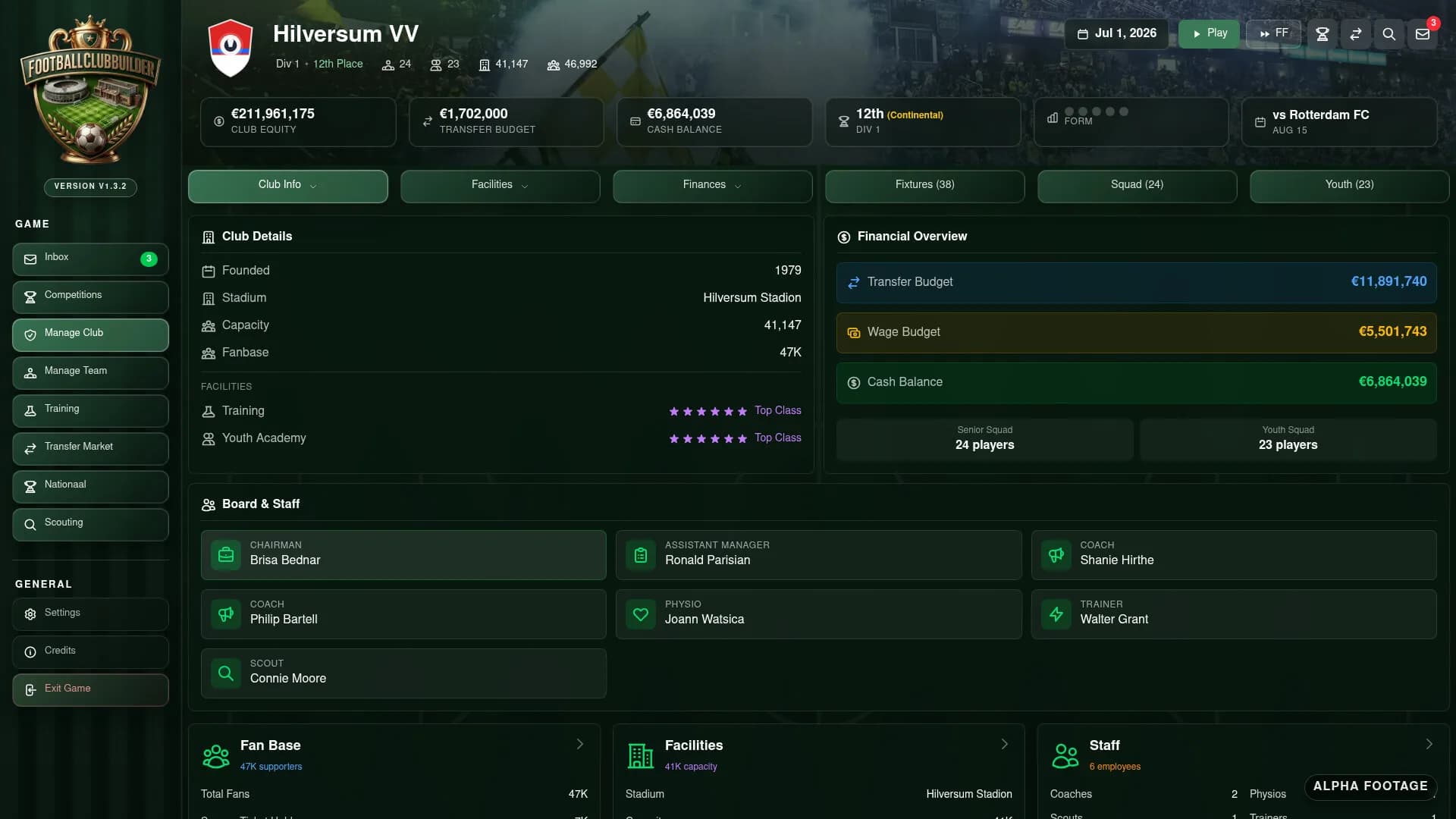Click the trainer lightning bolt icon

1056,614
